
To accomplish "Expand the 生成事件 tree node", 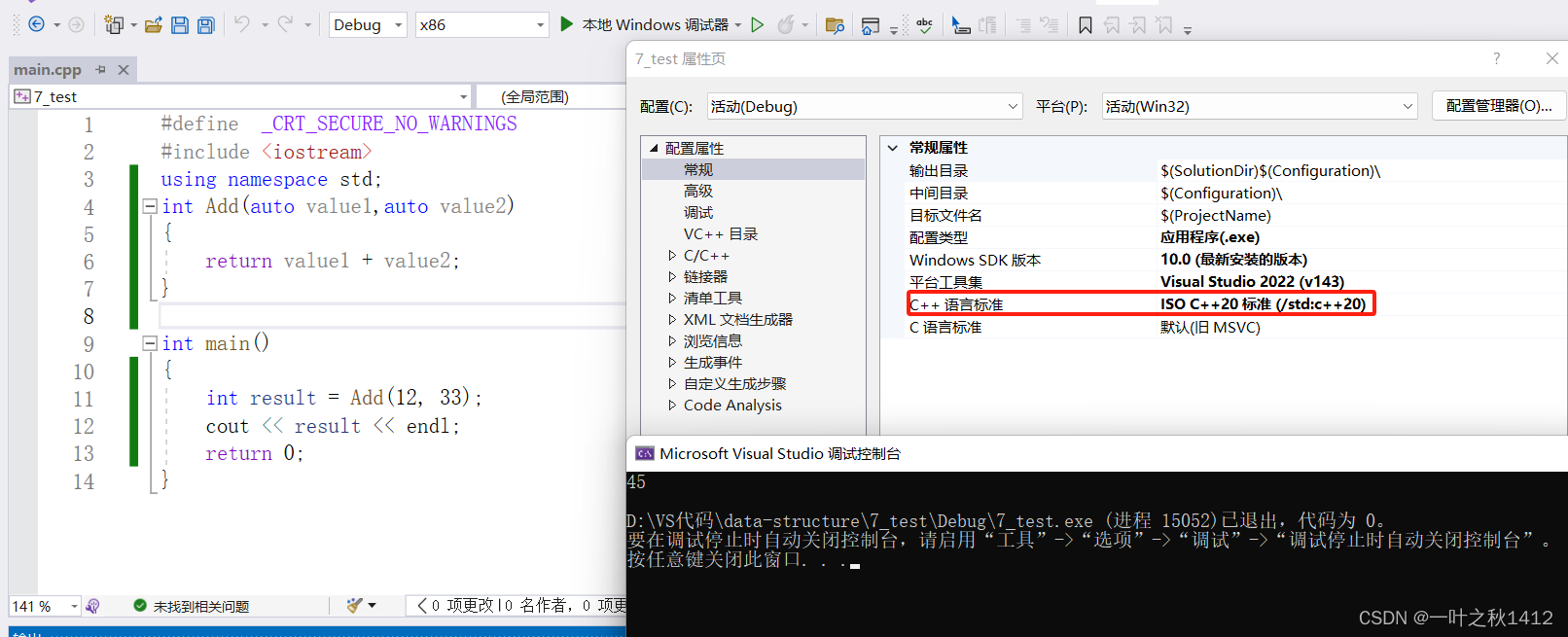I will [x=672, y=362].
